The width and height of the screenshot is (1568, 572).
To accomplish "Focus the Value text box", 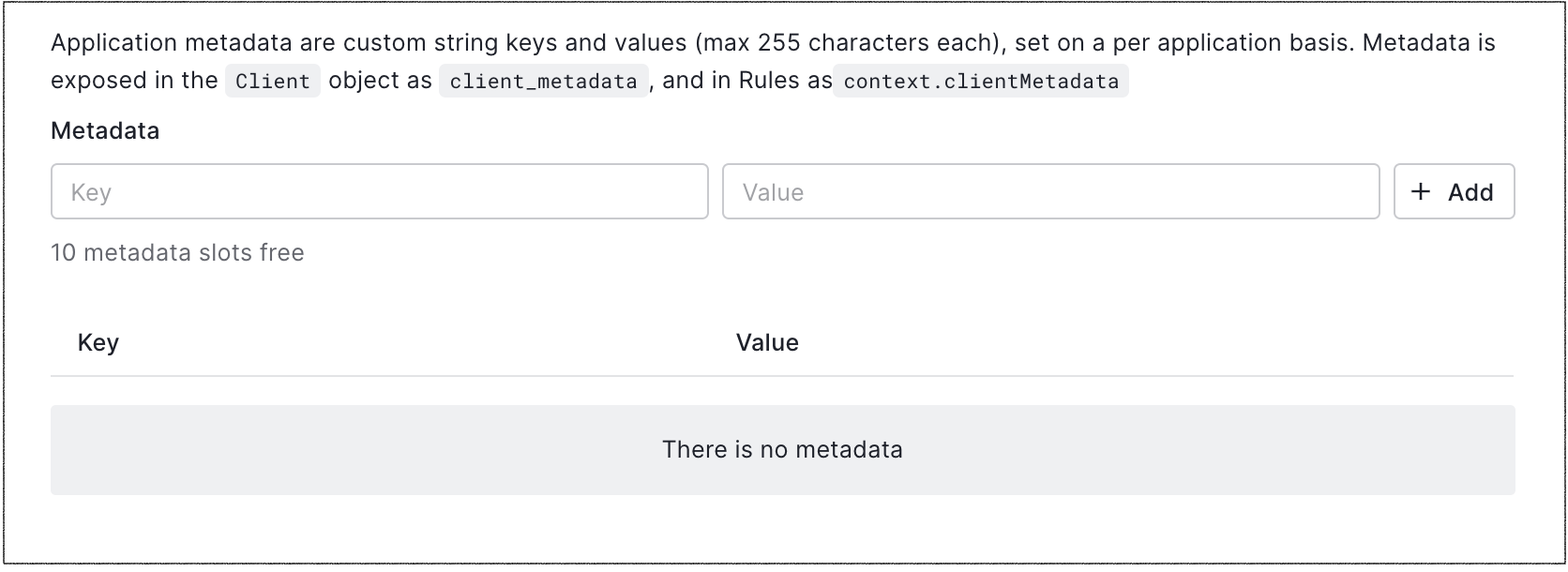I will tap(1050, 192).
